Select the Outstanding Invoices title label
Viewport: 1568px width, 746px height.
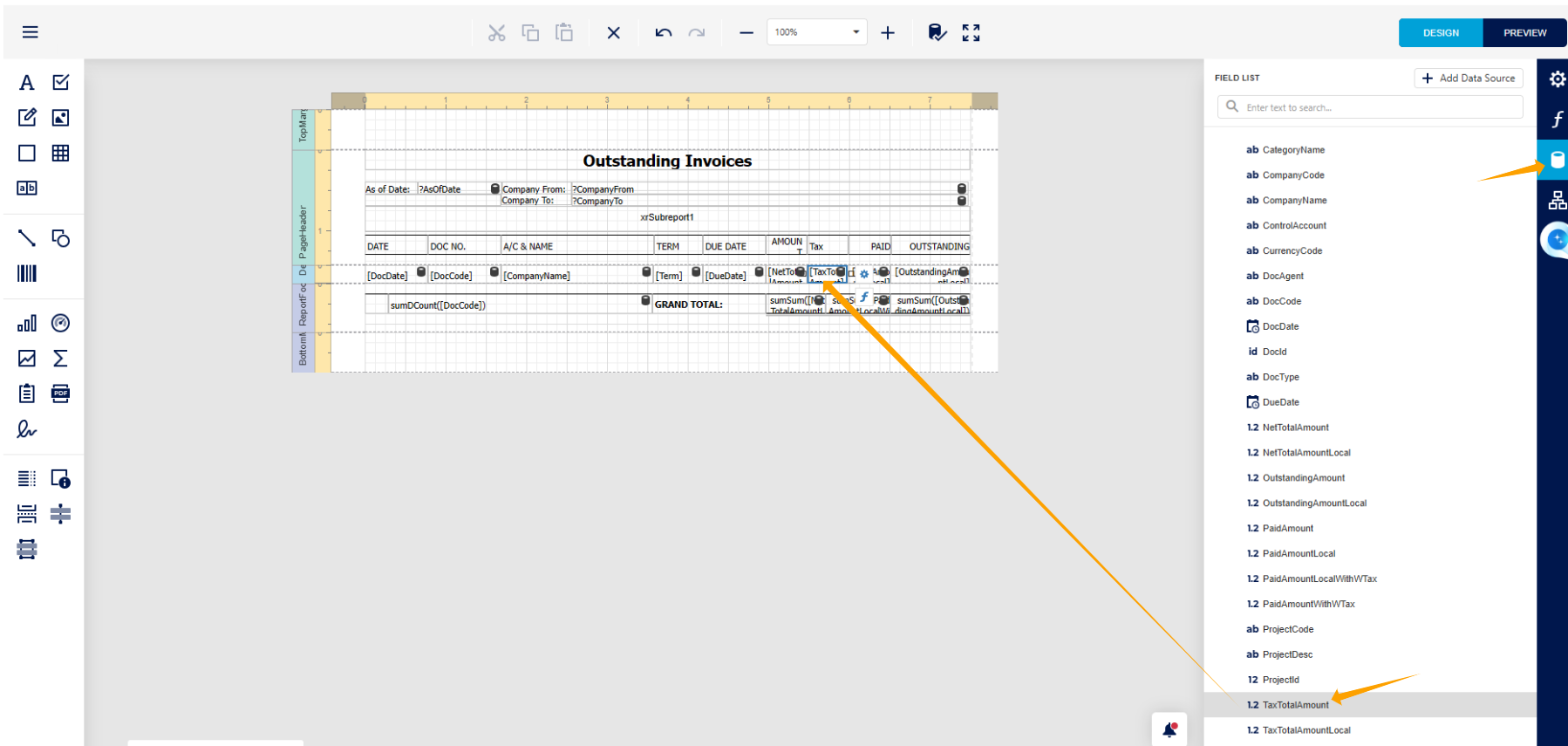click(x=667, y=161)
